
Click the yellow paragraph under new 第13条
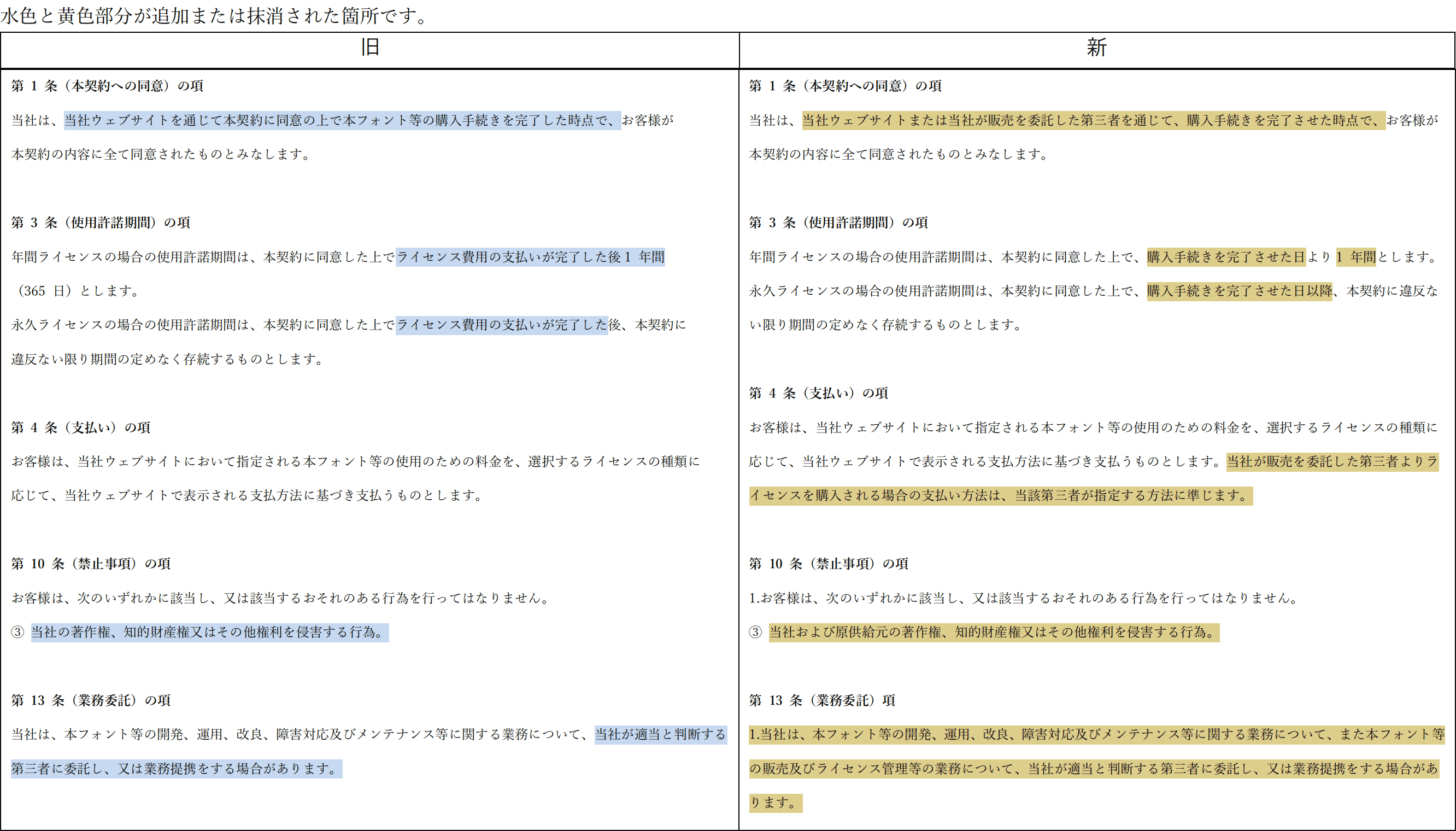click(x=1095, y=769)
